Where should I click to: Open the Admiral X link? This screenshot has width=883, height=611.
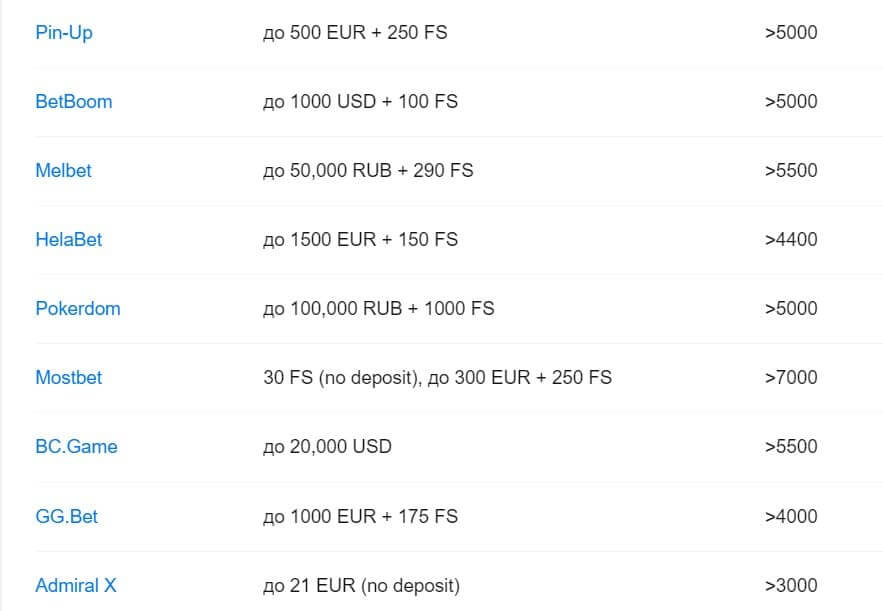point(75,586)
